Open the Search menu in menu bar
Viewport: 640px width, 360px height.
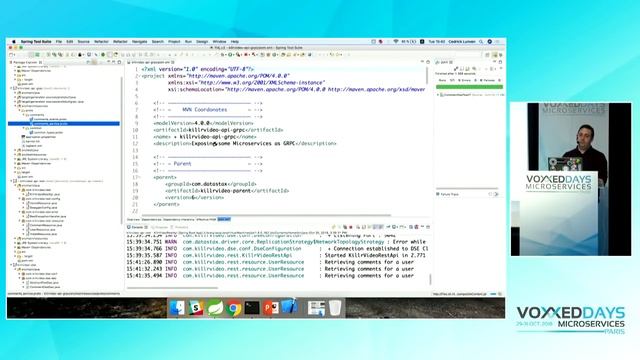point(158,42)
